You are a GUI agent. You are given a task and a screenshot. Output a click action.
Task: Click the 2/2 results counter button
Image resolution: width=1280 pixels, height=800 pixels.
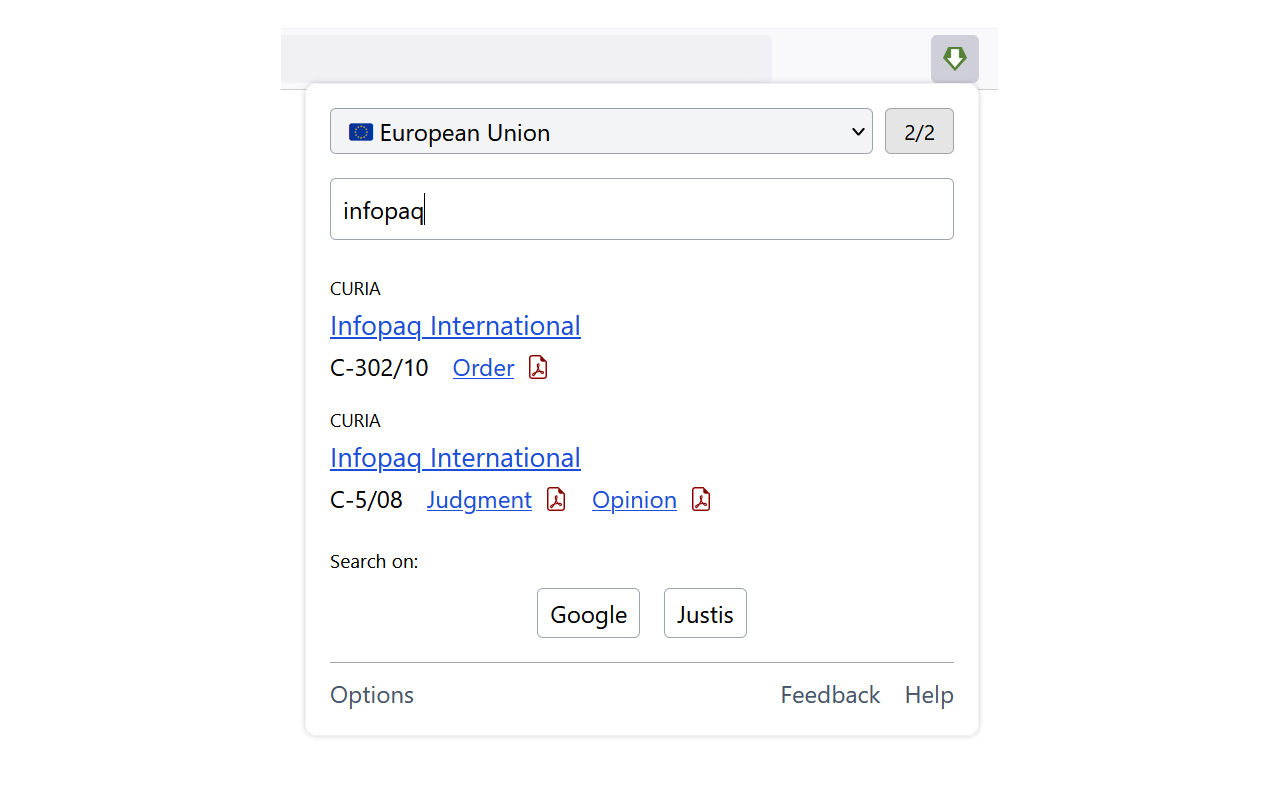919,132
